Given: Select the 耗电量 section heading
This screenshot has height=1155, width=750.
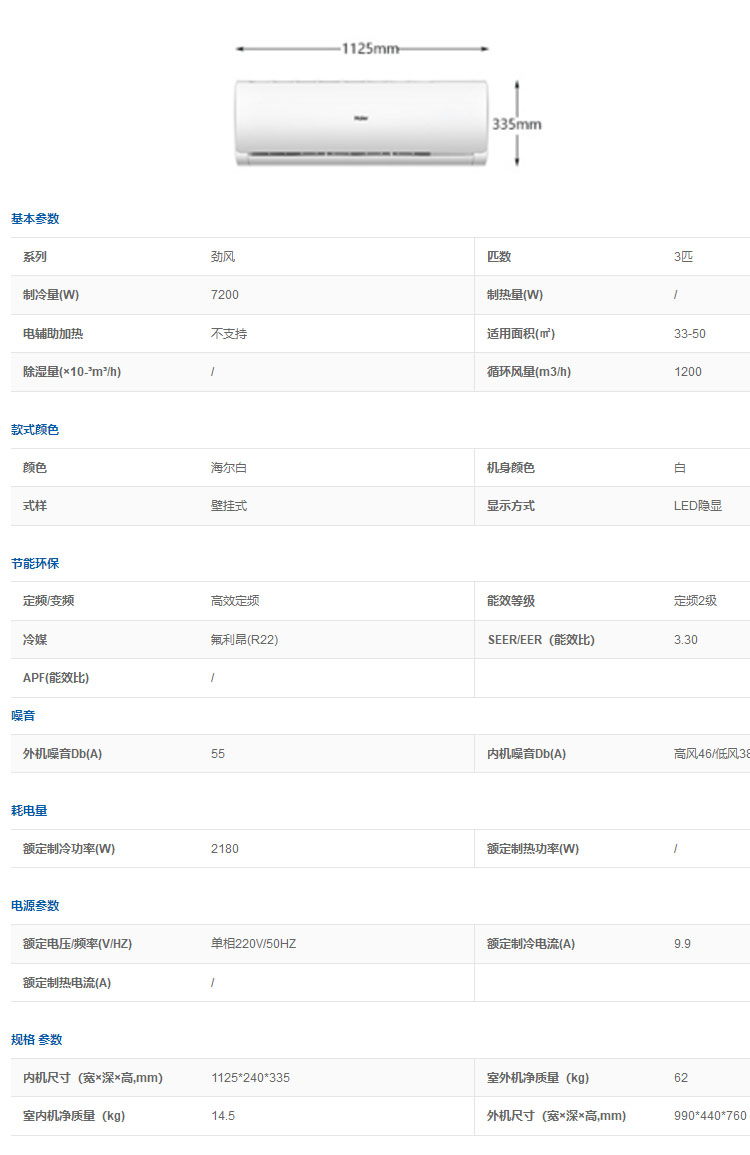Looking at the screenshot, I should [29, 810].
